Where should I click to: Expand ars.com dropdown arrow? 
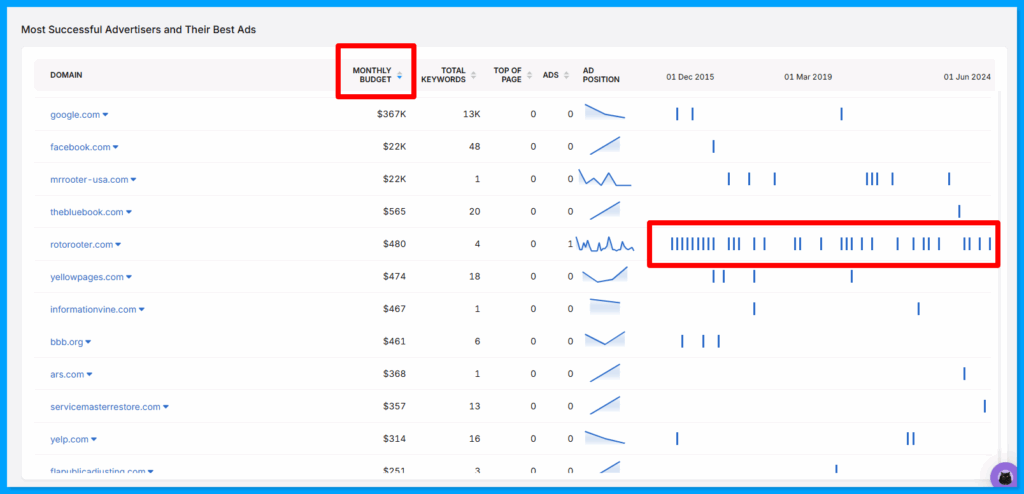(x=89, y=374)
